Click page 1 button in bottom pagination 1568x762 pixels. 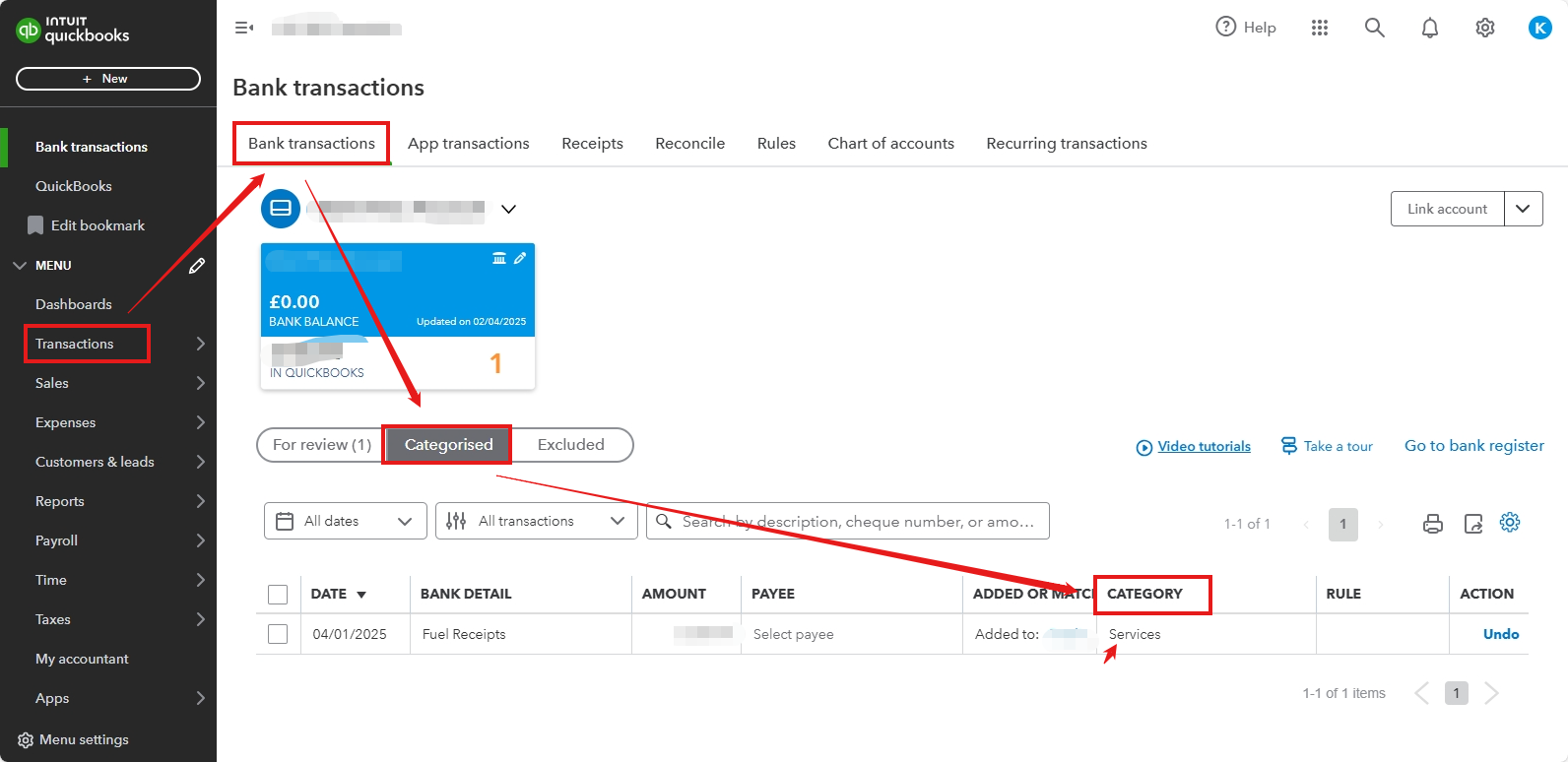click(x=1456, y=693)
